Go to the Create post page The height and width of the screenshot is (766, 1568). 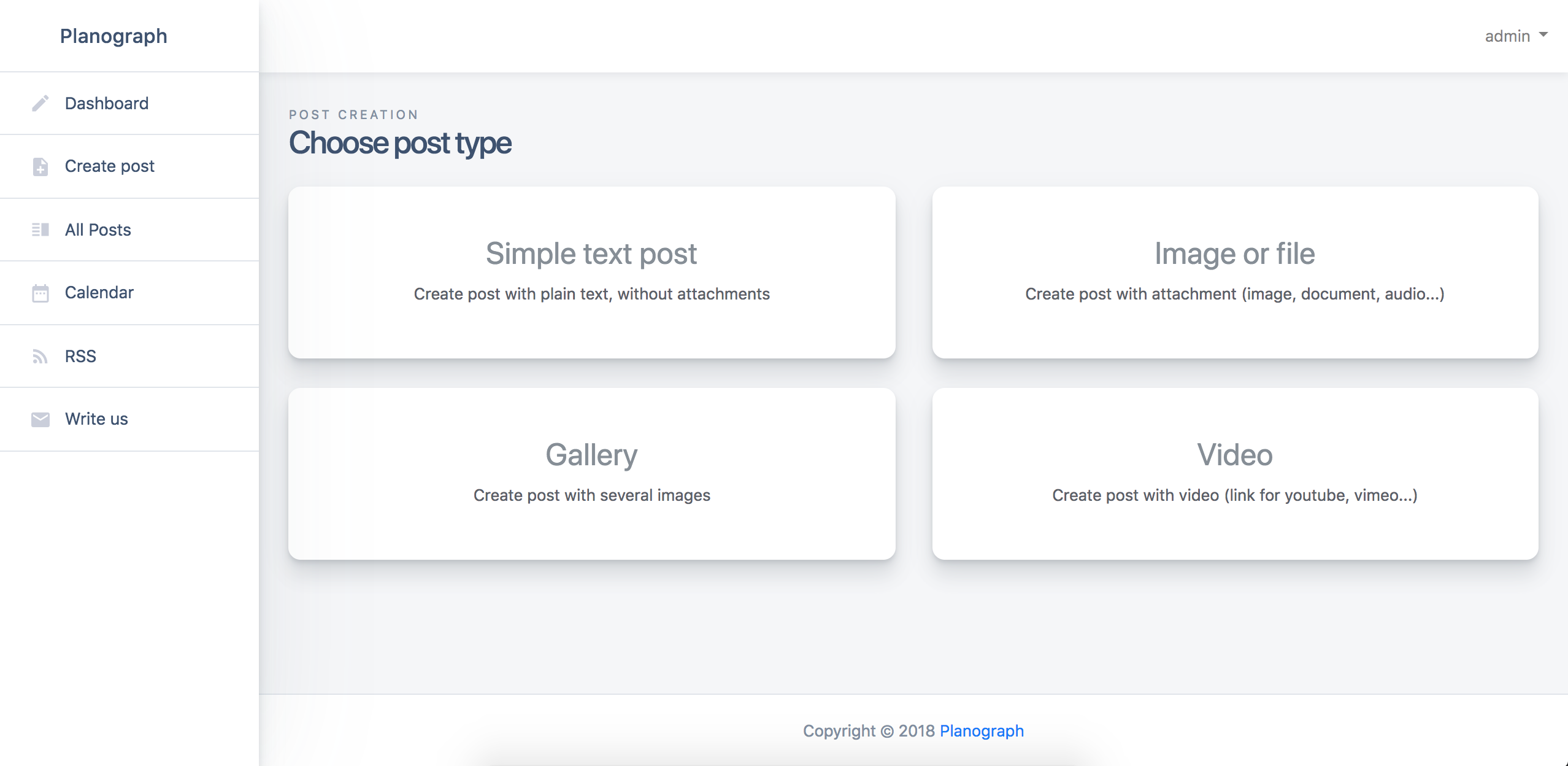(x=129, y=166)
